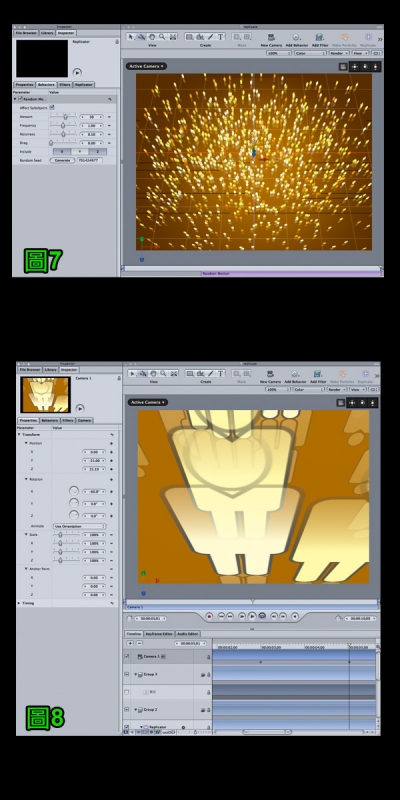Viewport: 400px width, 800px height.
Task: Open the Use Orientation animate dropdown
Action: click(80, 526)
